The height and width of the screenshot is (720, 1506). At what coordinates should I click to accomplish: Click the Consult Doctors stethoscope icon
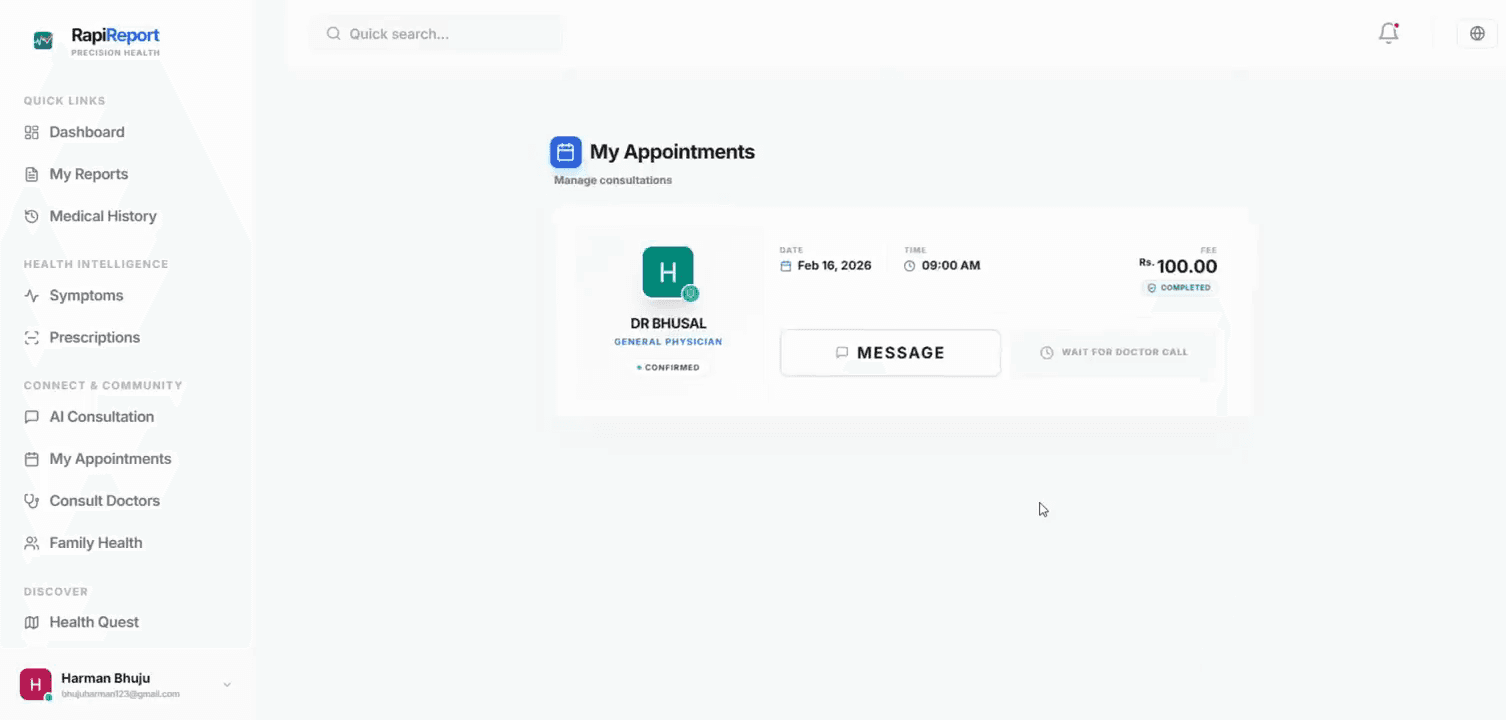pyautogui.click(x=32, y=501)
